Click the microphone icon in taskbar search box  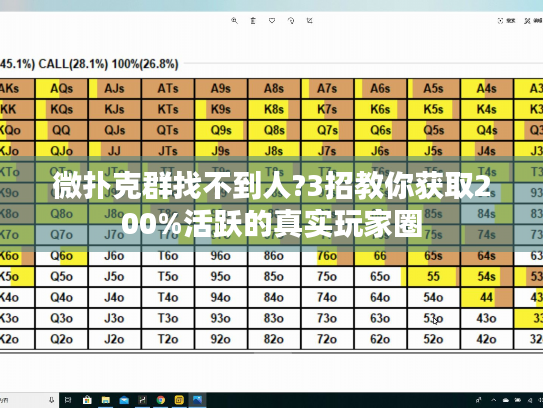51,400
